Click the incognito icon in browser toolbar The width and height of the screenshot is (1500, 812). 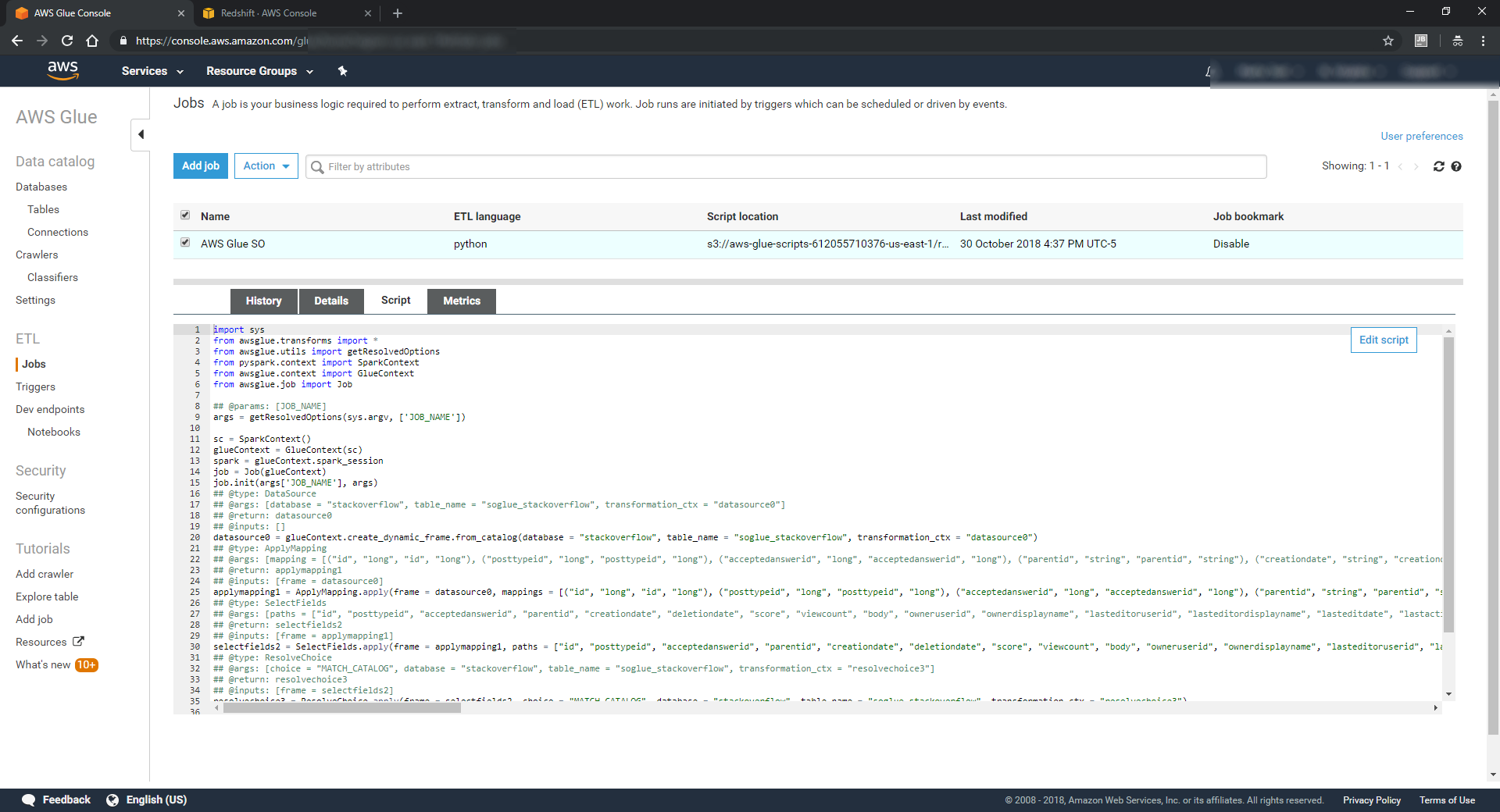[x=1458, y=41]
